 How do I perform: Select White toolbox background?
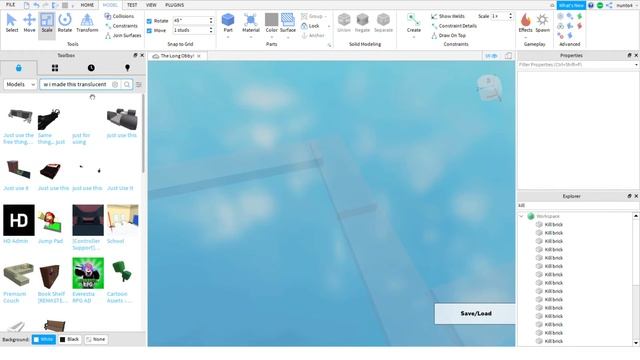44,339
